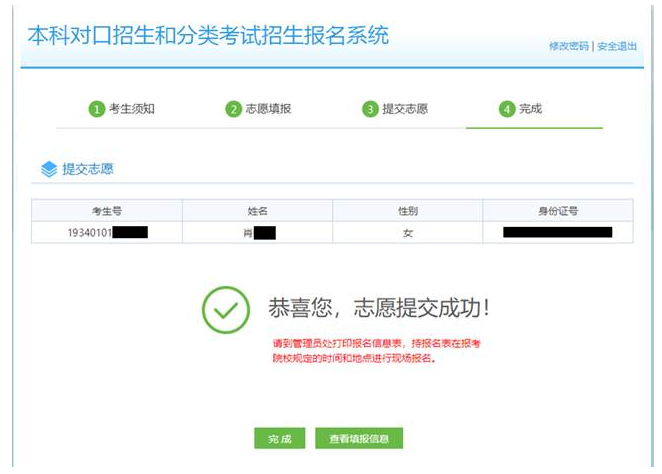The height and width of the screenshot is (474, 662).
Task: Click the blue layers icon beside 提交志愿 heading
Action: click(49, 169)
